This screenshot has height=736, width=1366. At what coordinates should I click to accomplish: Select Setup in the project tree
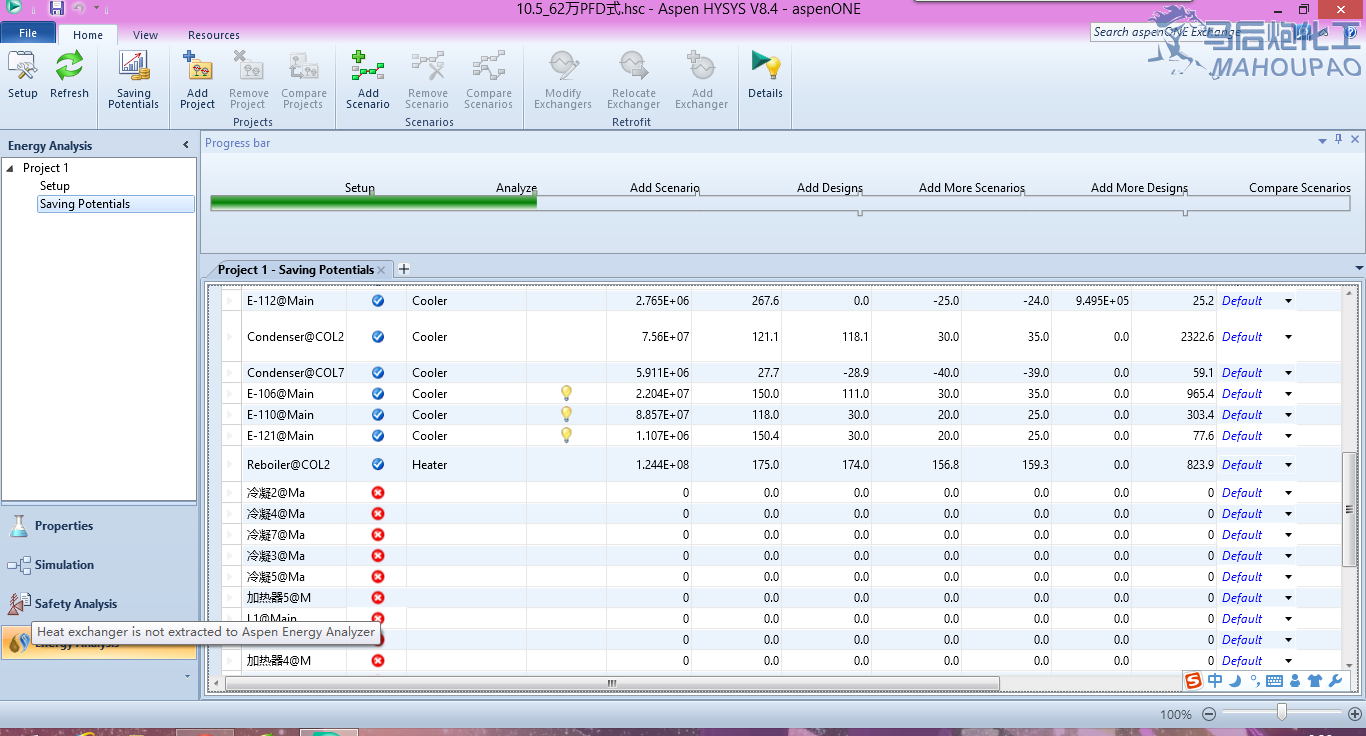pos(55,186)
